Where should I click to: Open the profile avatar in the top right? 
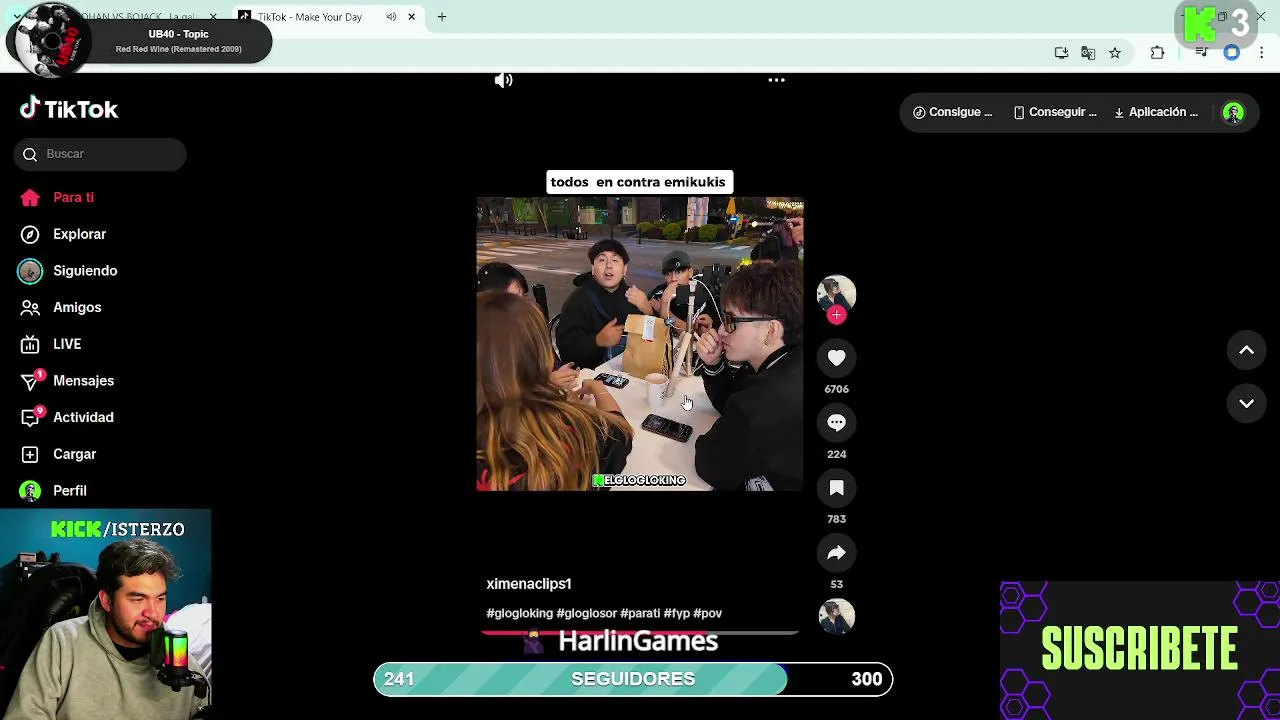pos(1234,113)
